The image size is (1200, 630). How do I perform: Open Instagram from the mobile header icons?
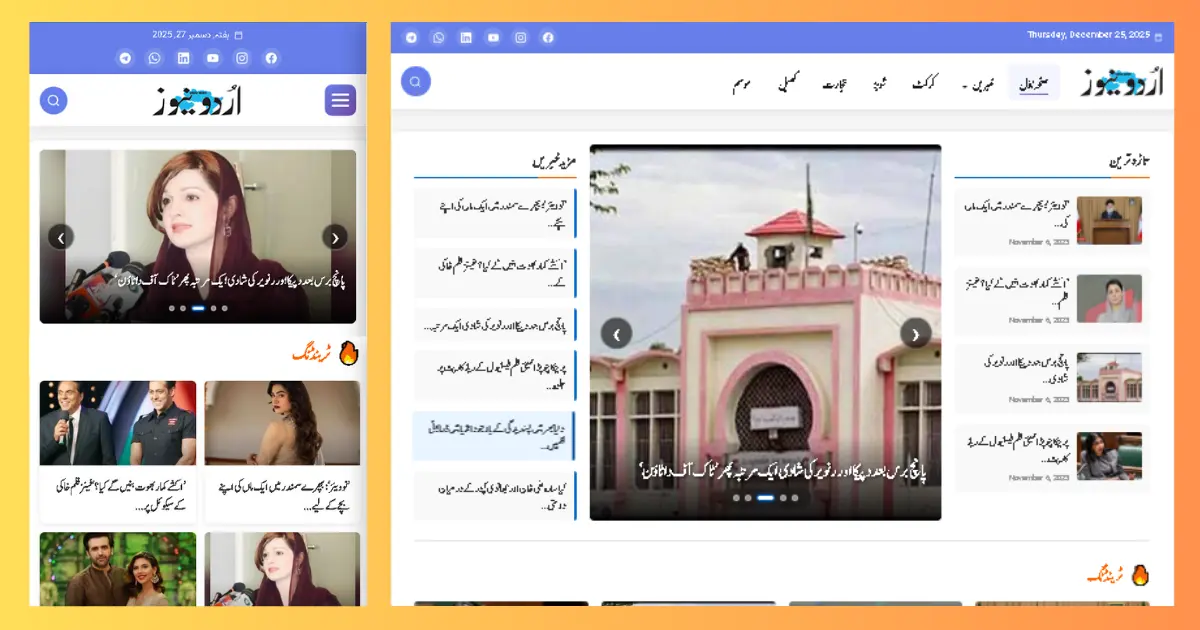tap(241, 58)
